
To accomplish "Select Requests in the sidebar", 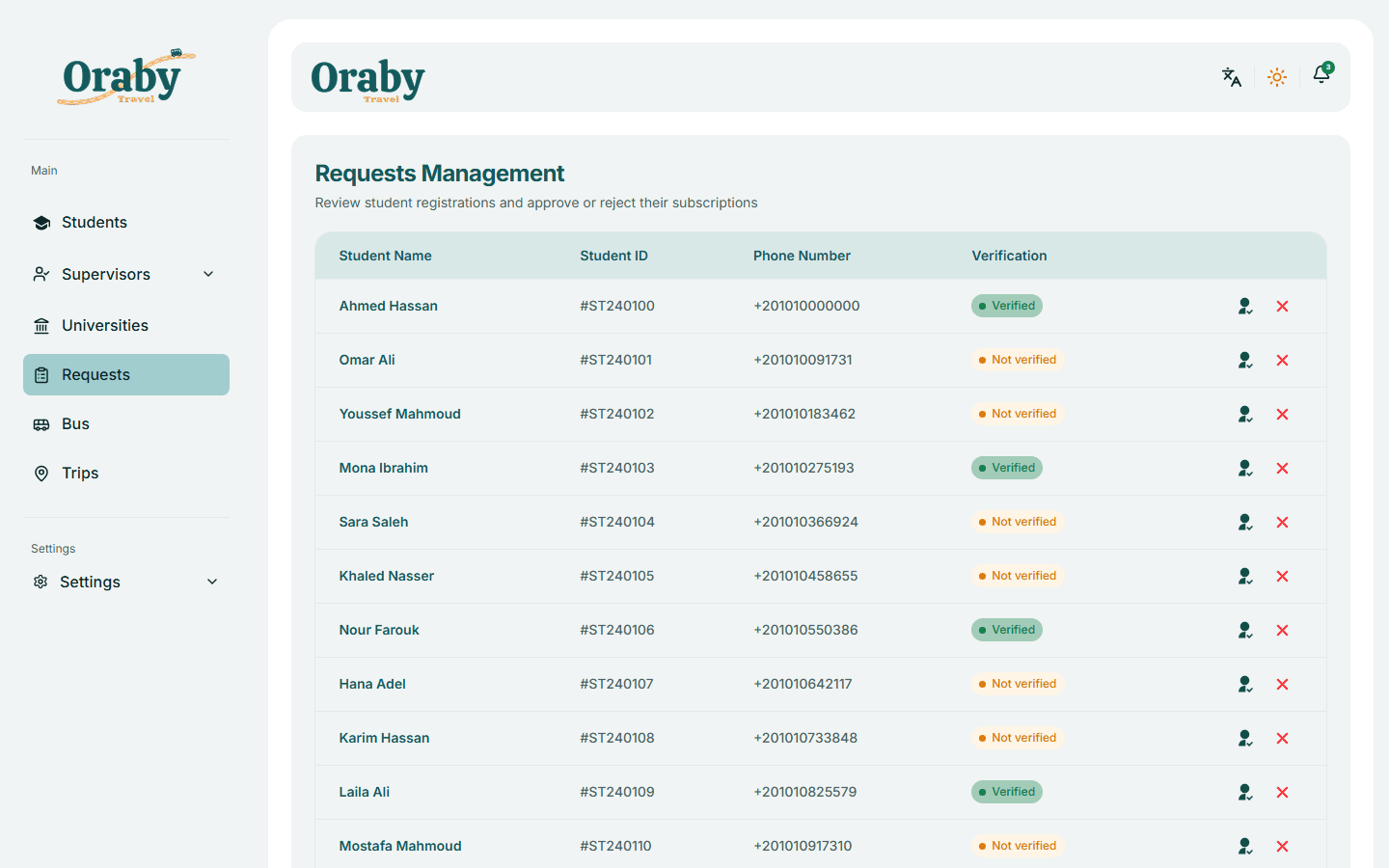I will pyautogui.click(x=126, y=374).
